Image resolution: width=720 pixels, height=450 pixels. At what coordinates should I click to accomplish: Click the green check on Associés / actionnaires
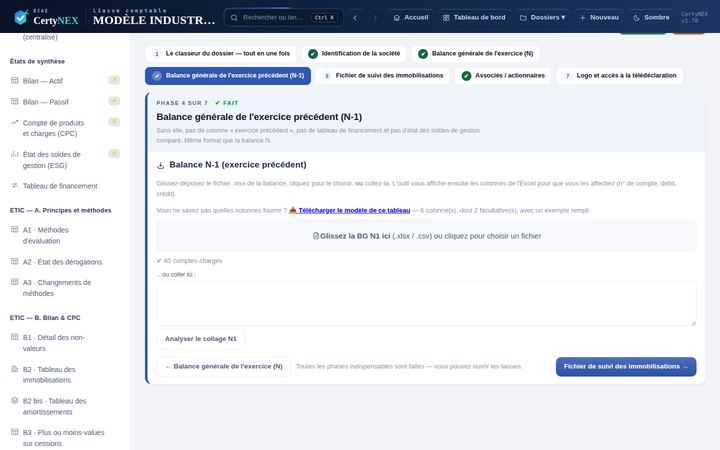[466, 76]
